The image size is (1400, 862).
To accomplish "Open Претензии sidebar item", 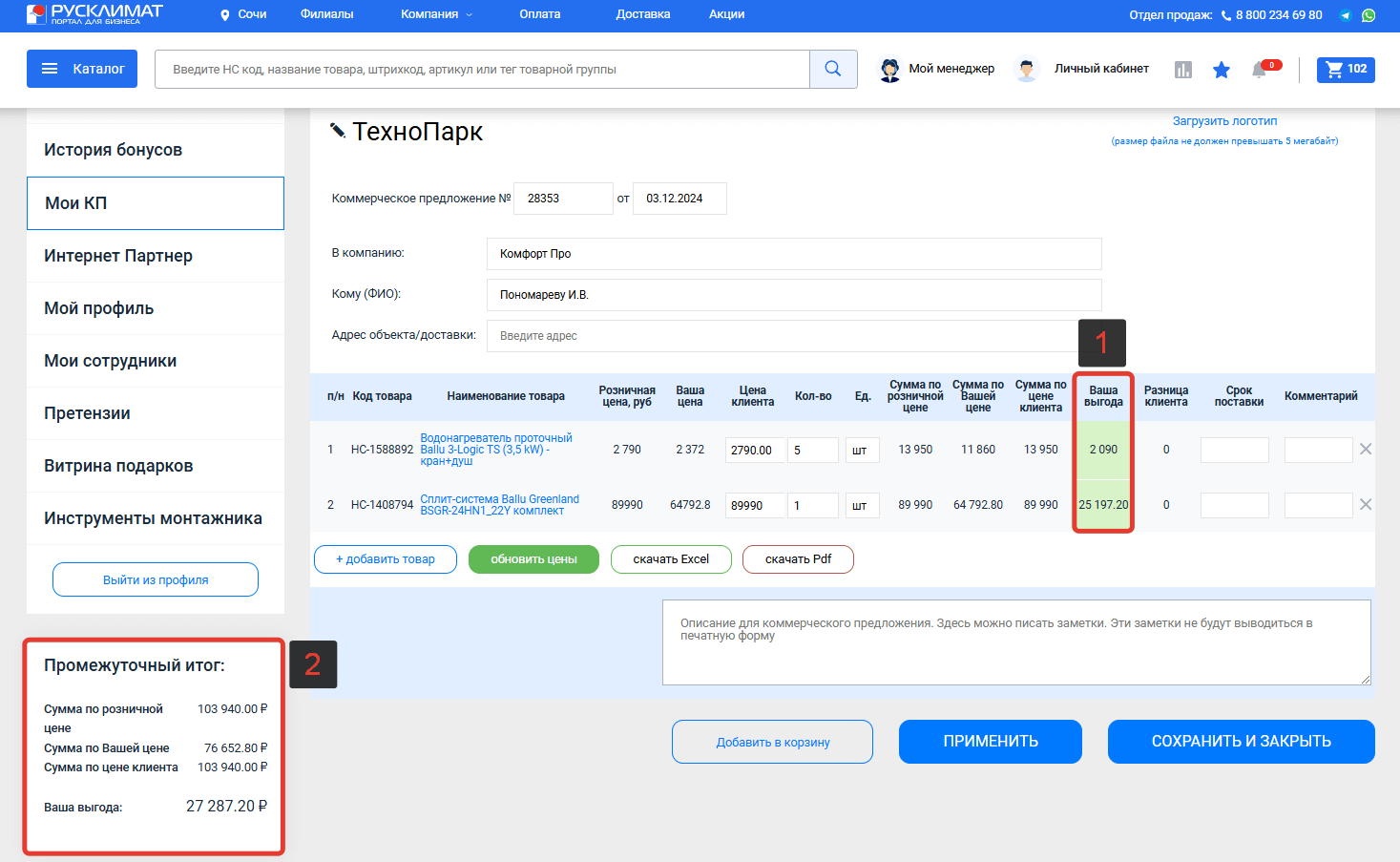I will pos(156,413).
